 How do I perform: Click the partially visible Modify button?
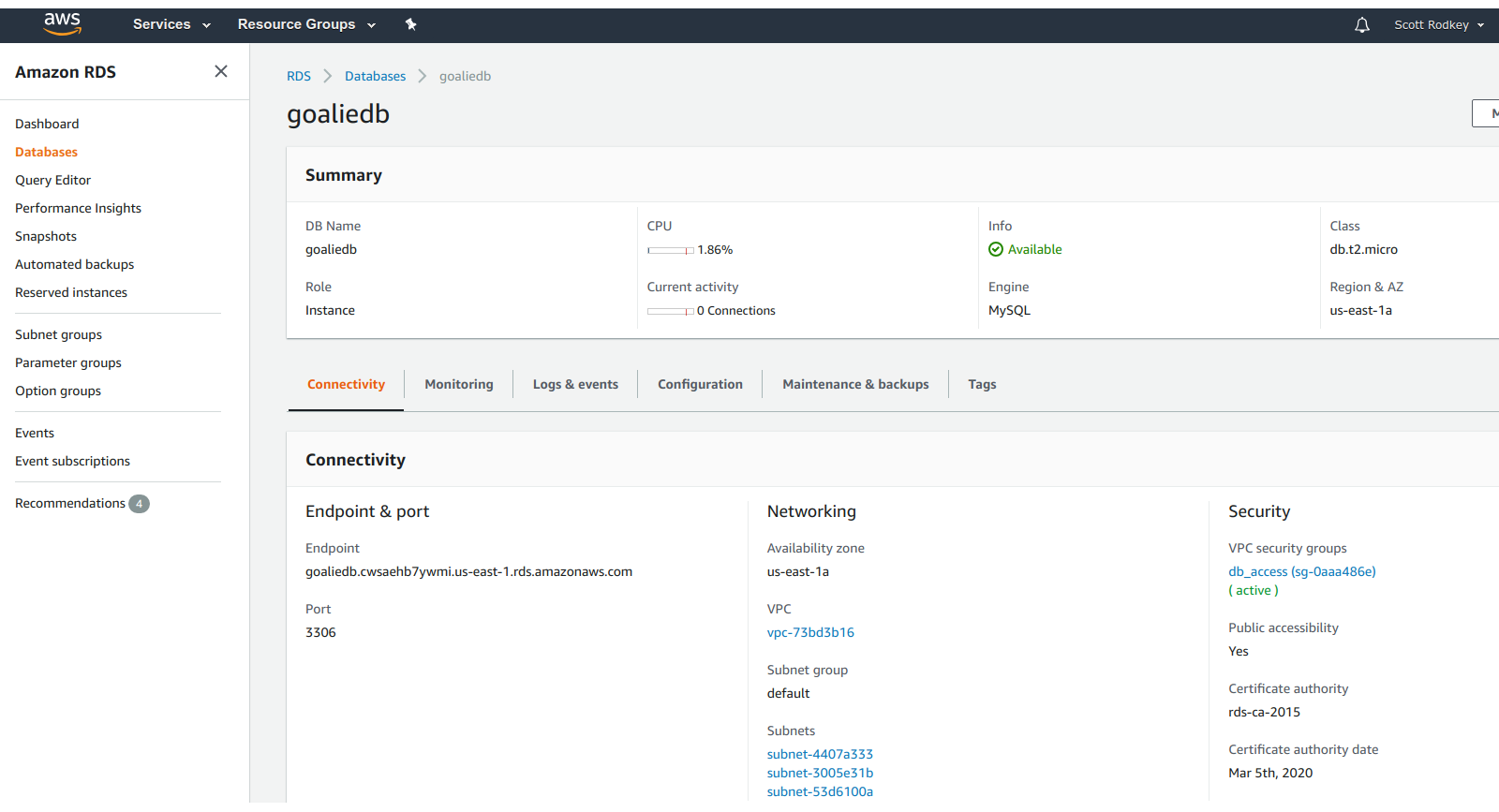pos(1486,113)
